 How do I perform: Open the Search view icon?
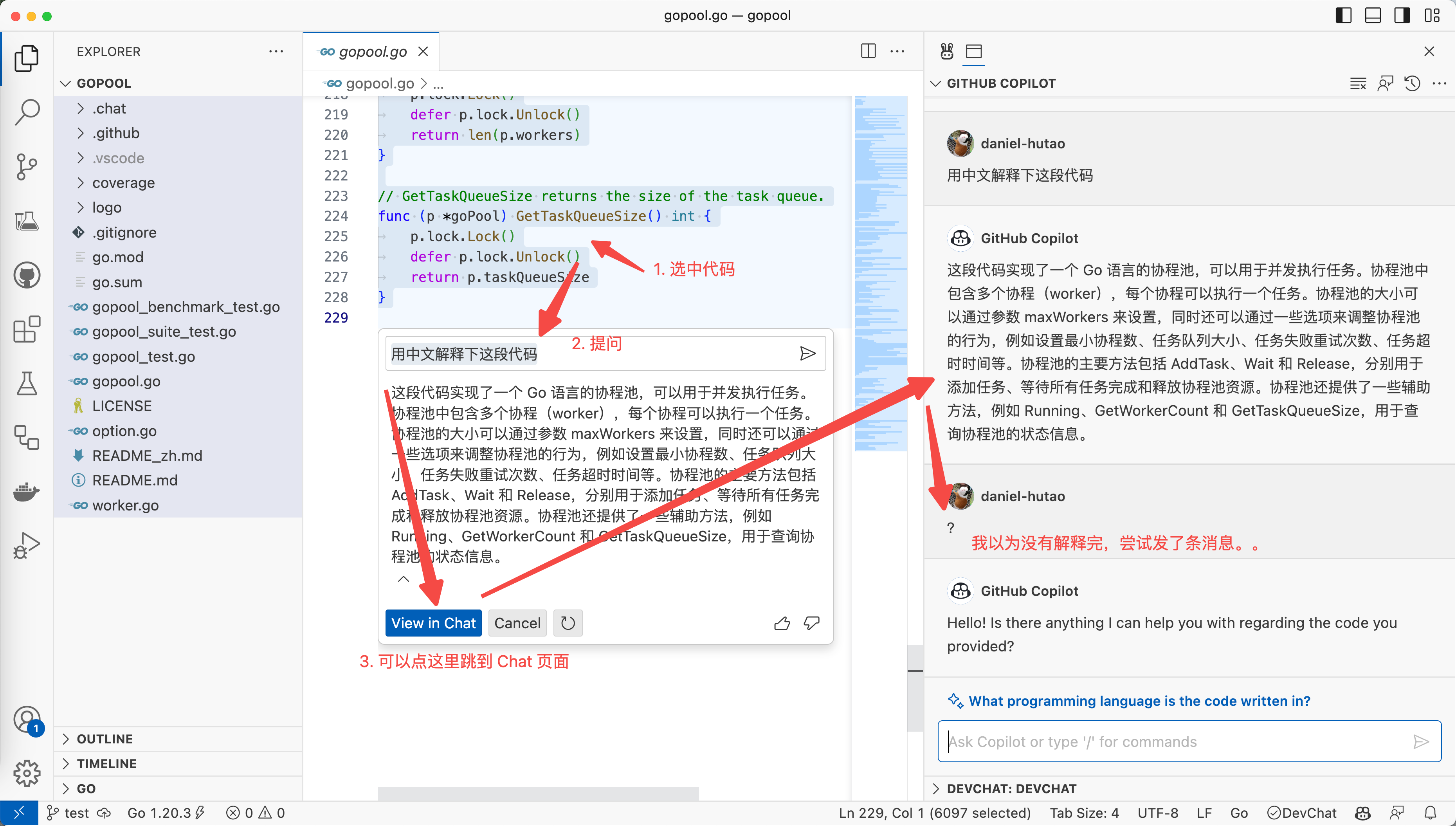pyautogui.click(x=27, y=112)
